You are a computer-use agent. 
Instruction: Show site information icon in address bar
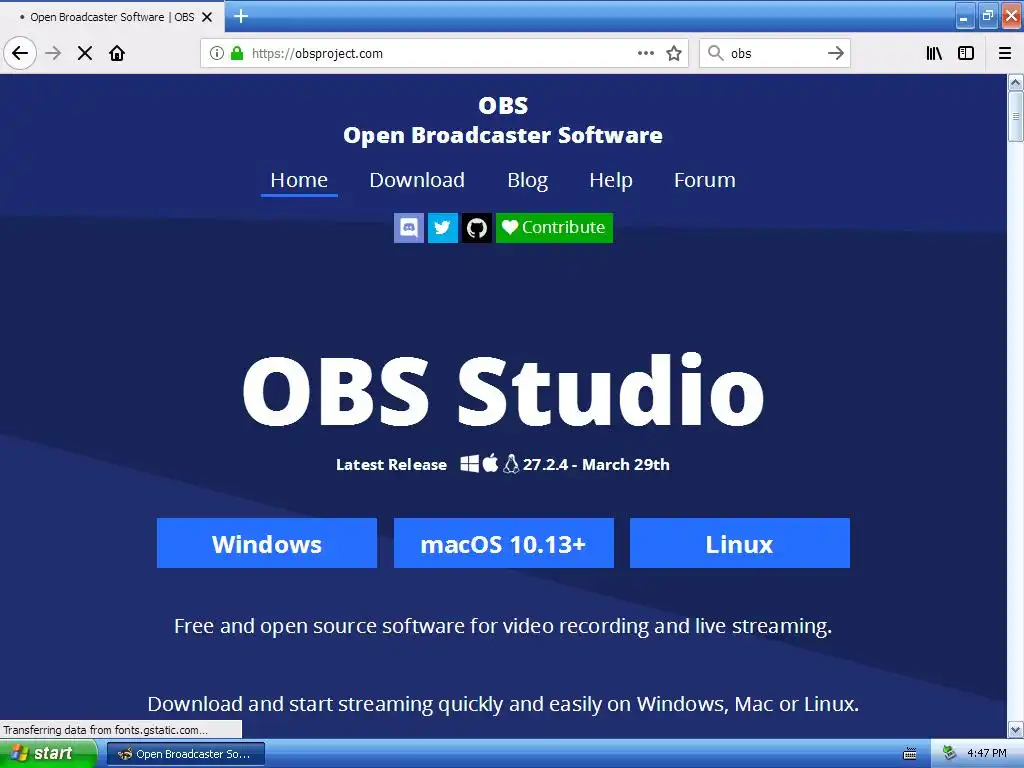click(216, 53)
